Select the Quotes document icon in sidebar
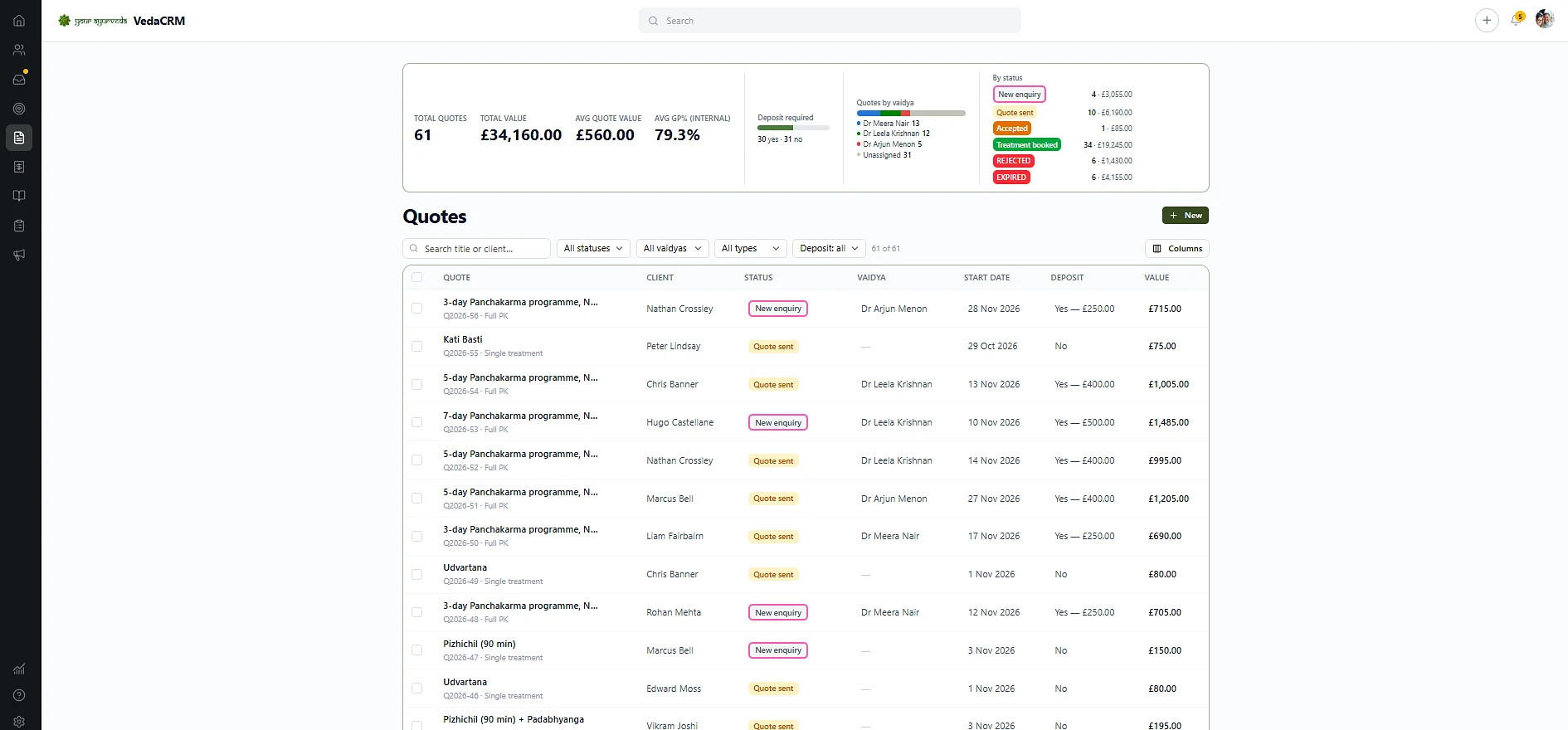1568x730 pixels. [x=19, y=138]
